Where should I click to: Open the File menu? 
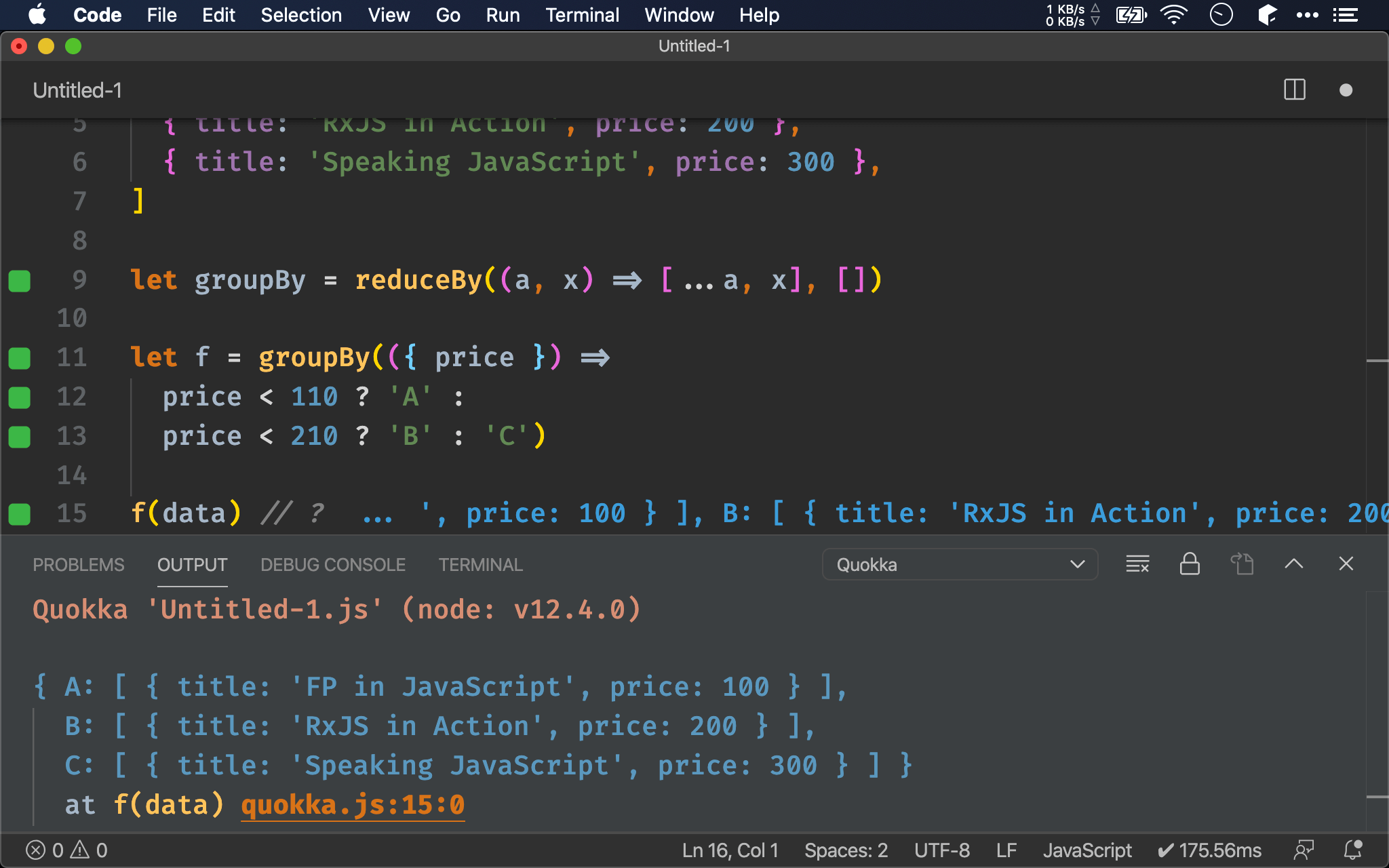coord(161,15)
